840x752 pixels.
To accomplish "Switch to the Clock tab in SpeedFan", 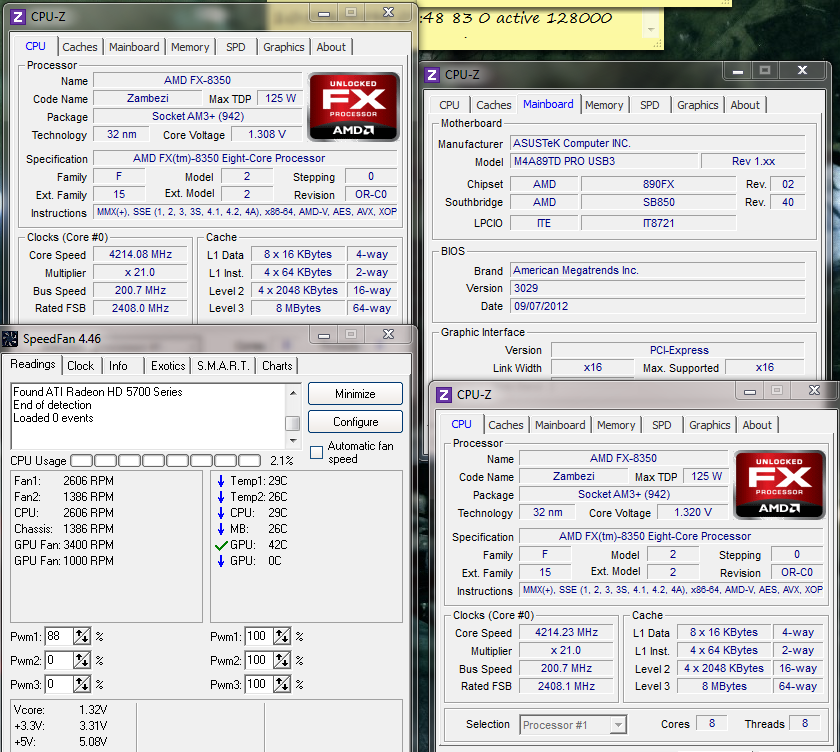I will (x=80, y=366).
